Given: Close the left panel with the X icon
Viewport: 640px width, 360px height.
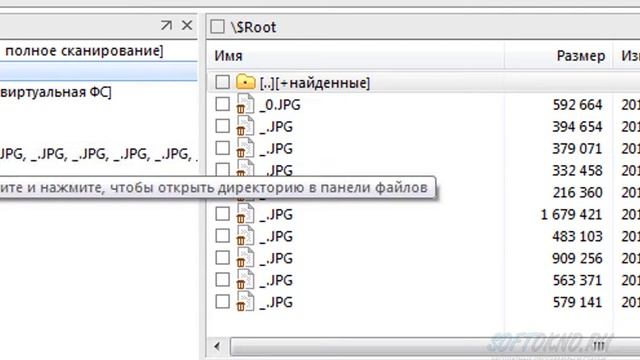Looking at the screenshot, I should point(187,25).
